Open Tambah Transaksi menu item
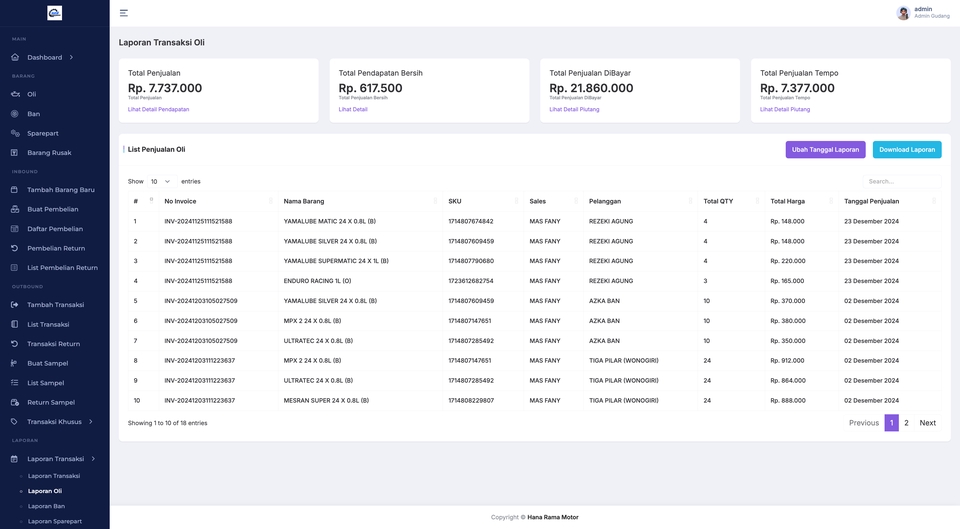This screenshot has height=529, width=960. pos(56,304)
